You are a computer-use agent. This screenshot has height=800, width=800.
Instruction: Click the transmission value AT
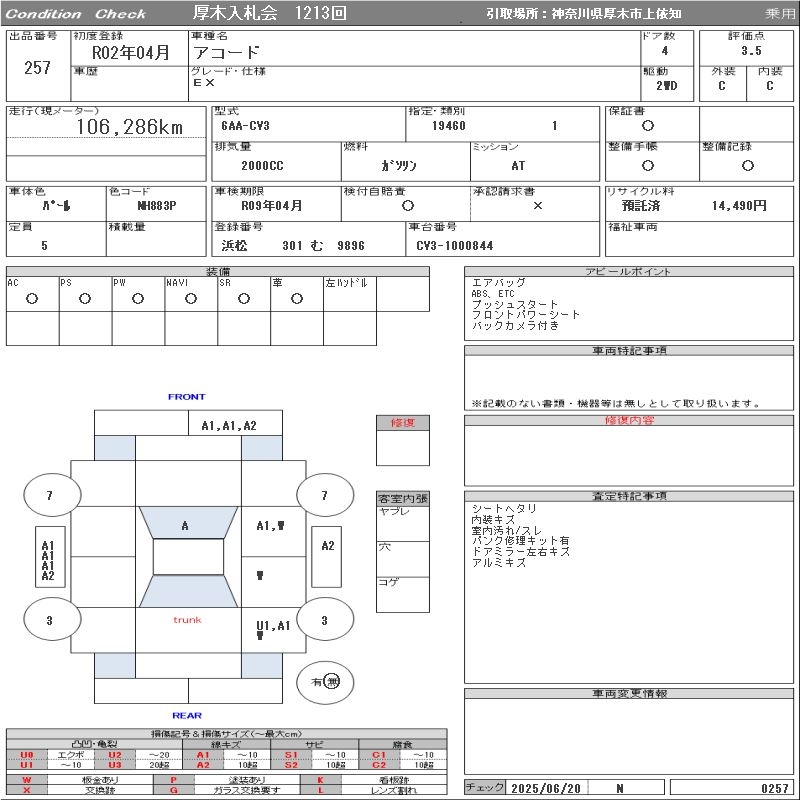pos(518,165)
